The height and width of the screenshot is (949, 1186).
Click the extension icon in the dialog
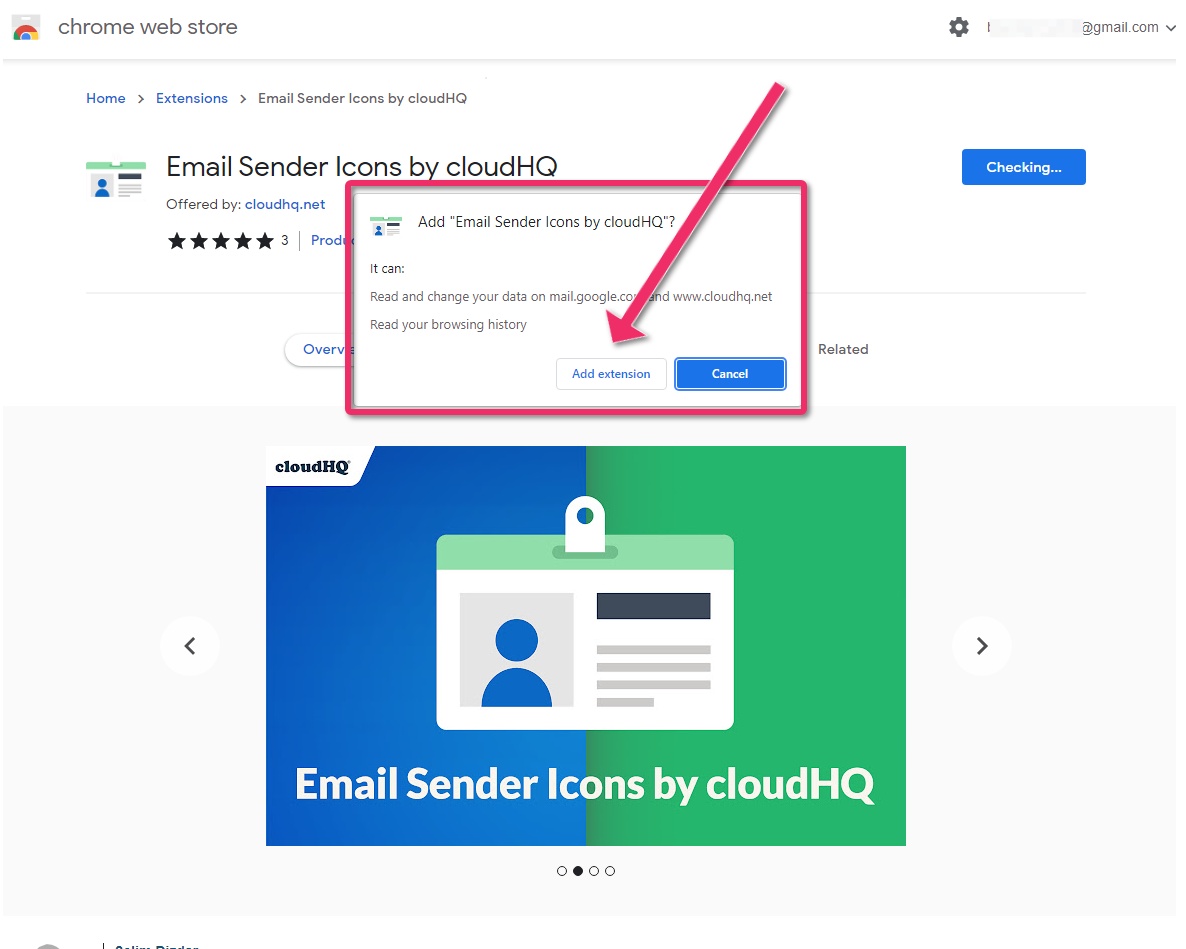pos(386,226)
